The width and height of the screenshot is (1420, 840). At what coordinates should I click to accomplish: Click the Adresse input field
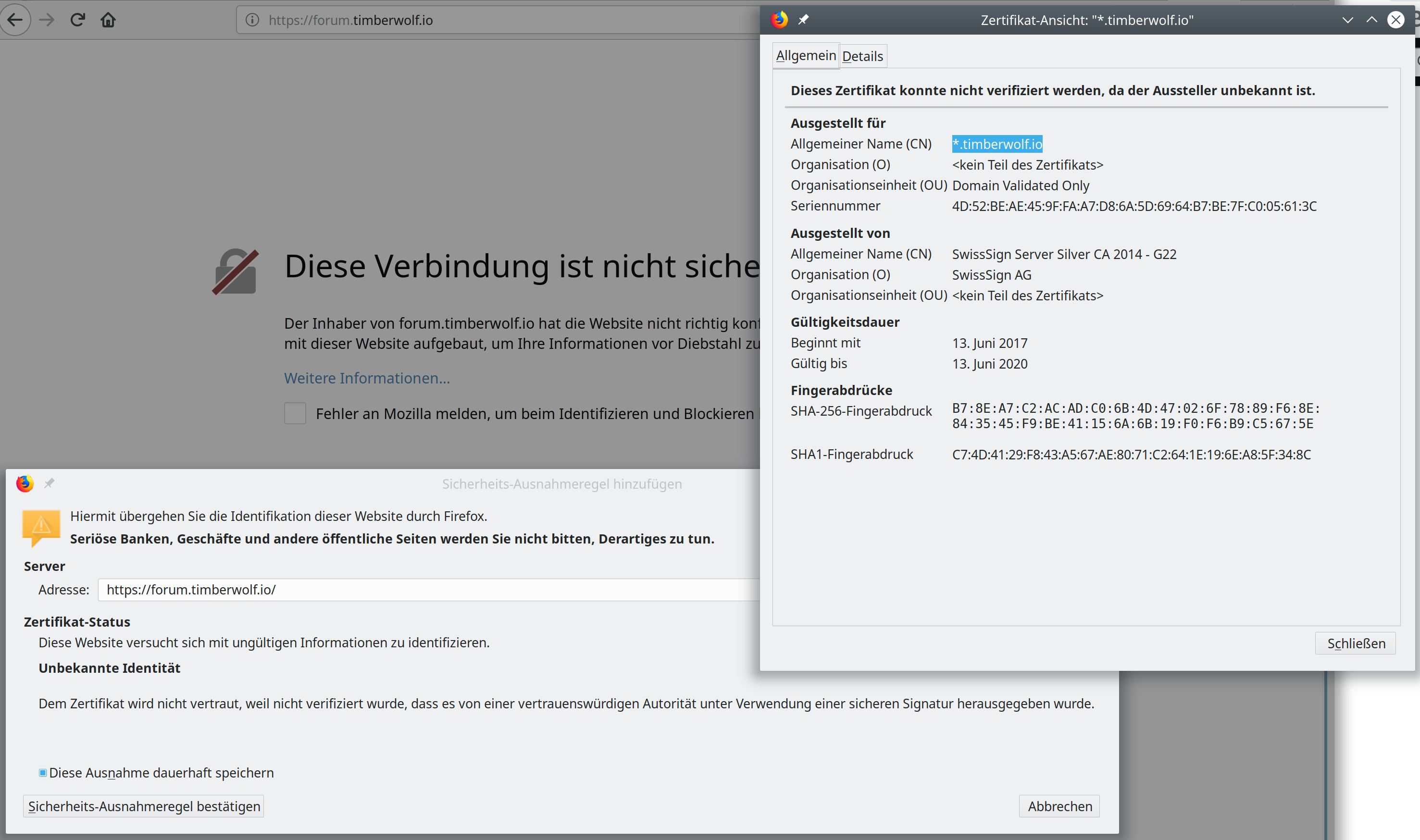429,589
